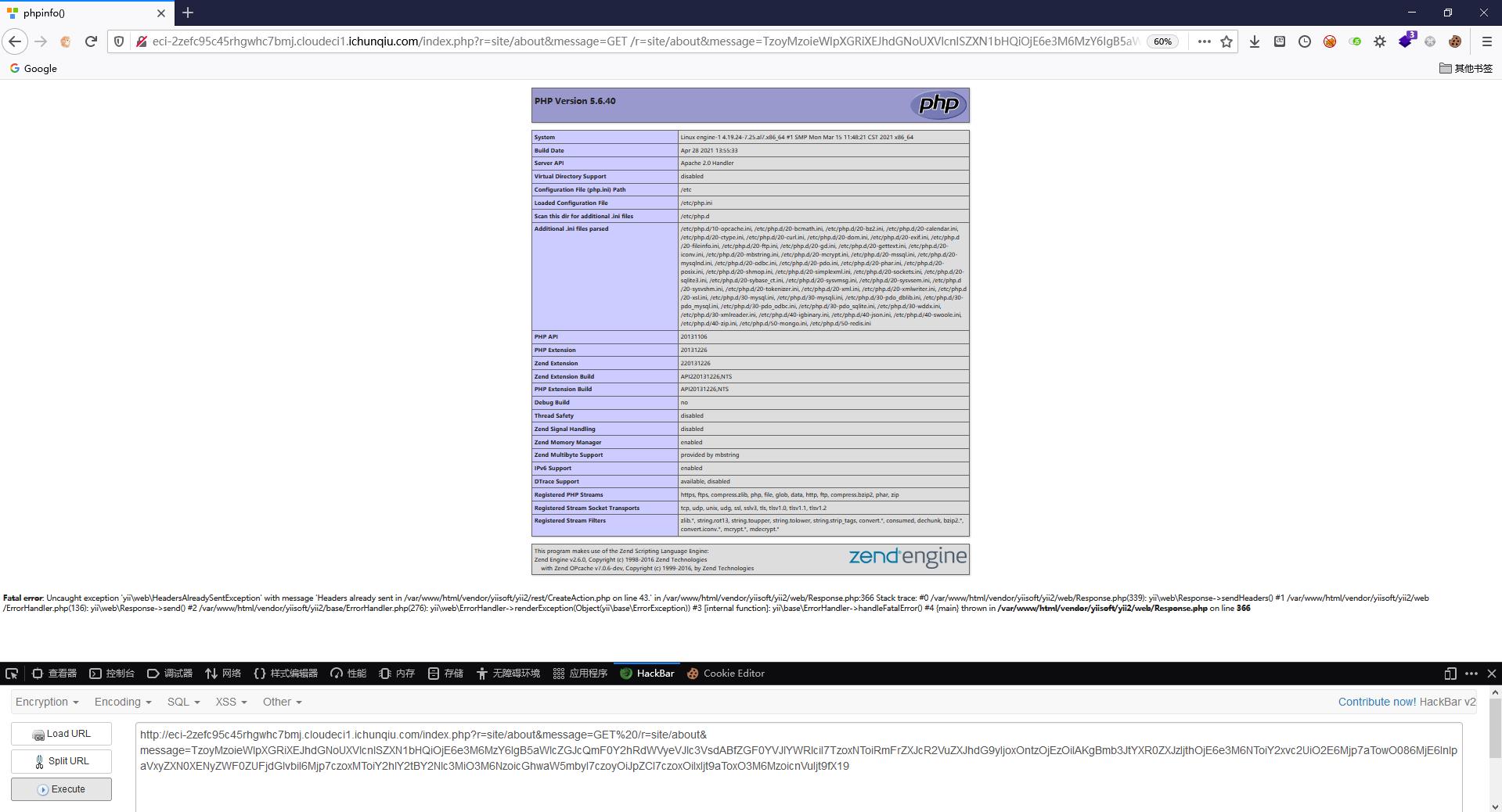Open the 应用程序 application tab
1502x812 pixels.
point(580,674)
